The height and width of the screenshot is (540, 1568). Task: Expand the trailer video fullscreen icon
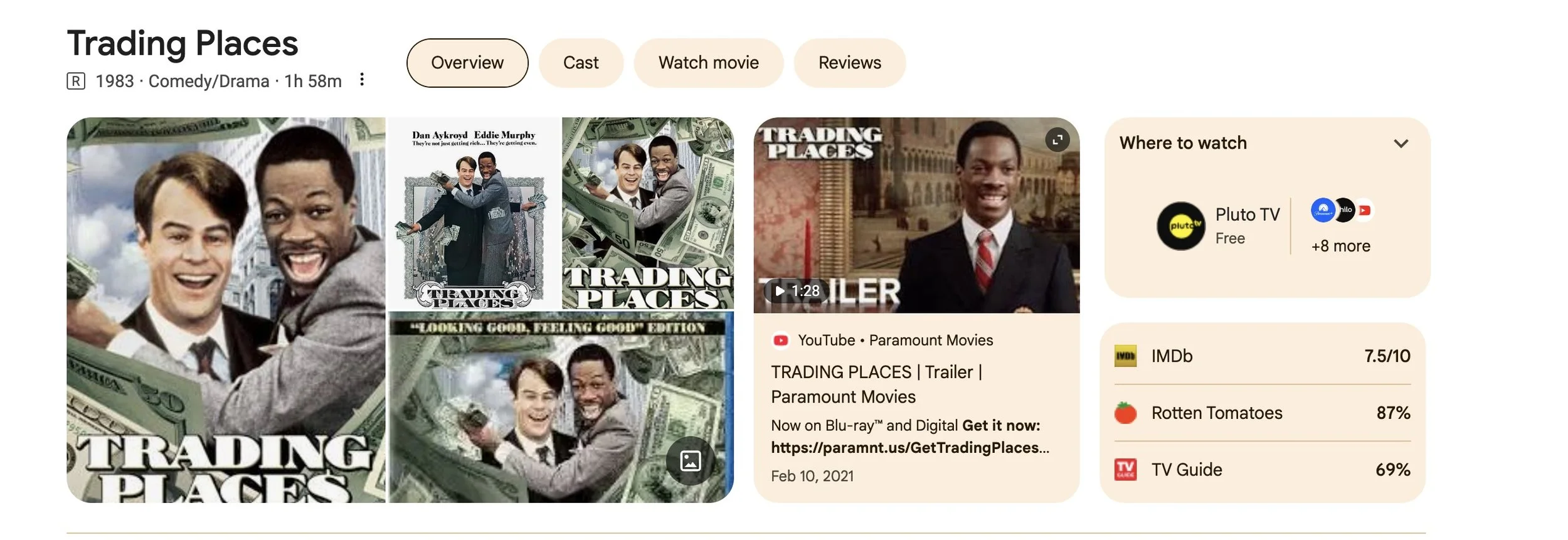tap(1057, 139)
